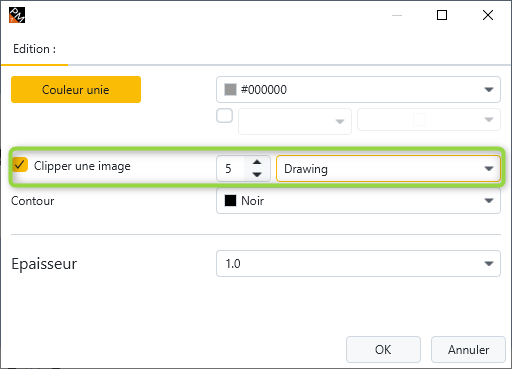Maximize the dialog window
The image size is (512, 369).
coord(442,15)
